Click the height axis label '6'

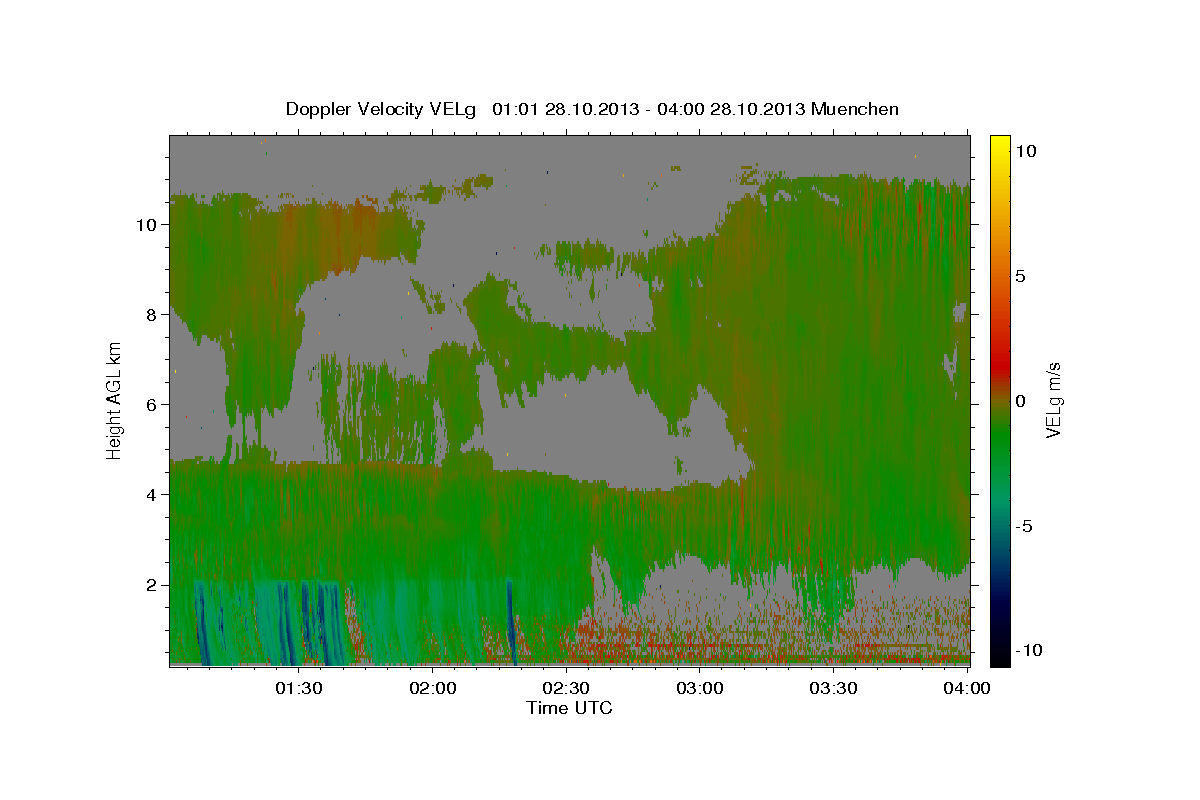point(150,404)
